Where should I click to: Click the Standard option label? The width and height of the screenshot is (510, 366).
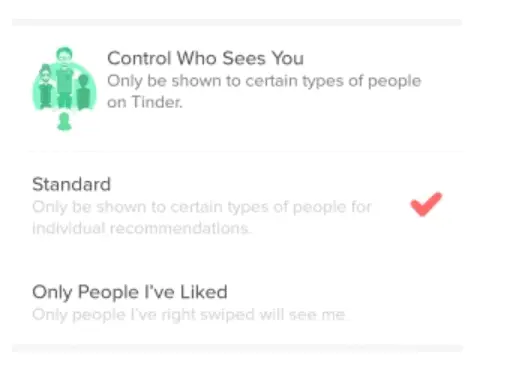(x=71, y=184)
